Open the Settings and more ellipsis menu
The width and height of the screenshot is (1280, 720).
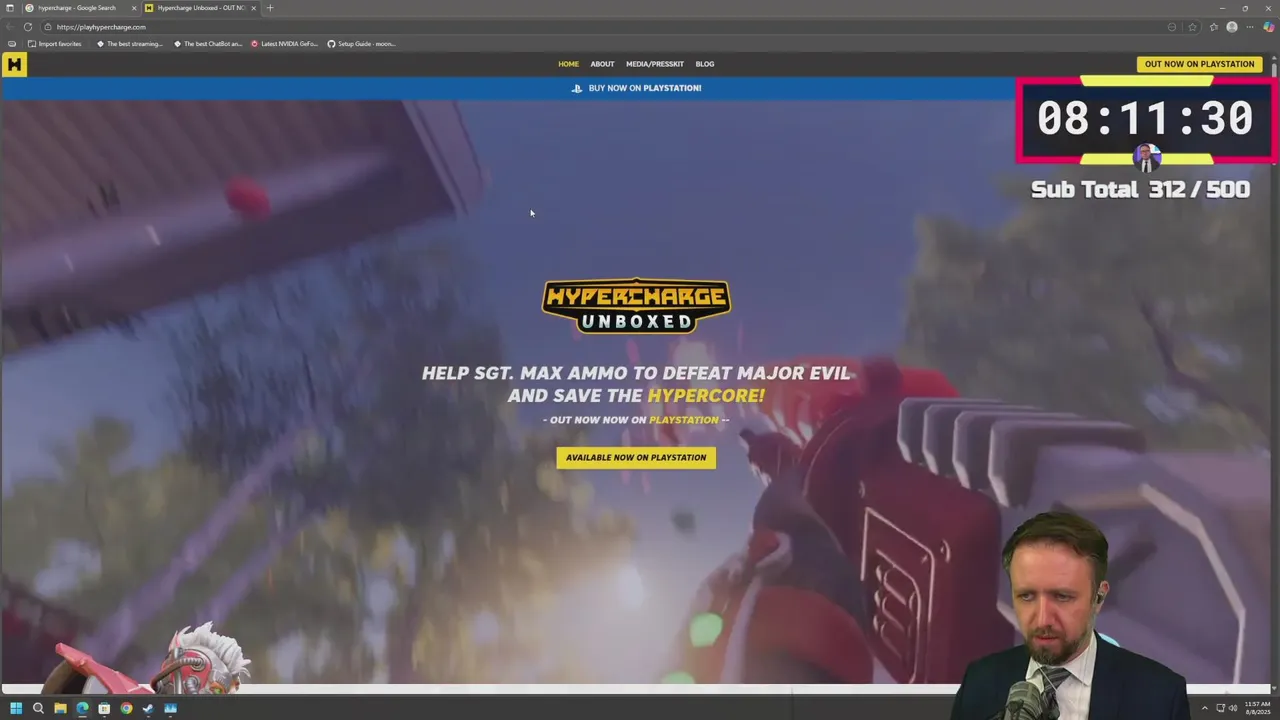tap(1250, 27)
